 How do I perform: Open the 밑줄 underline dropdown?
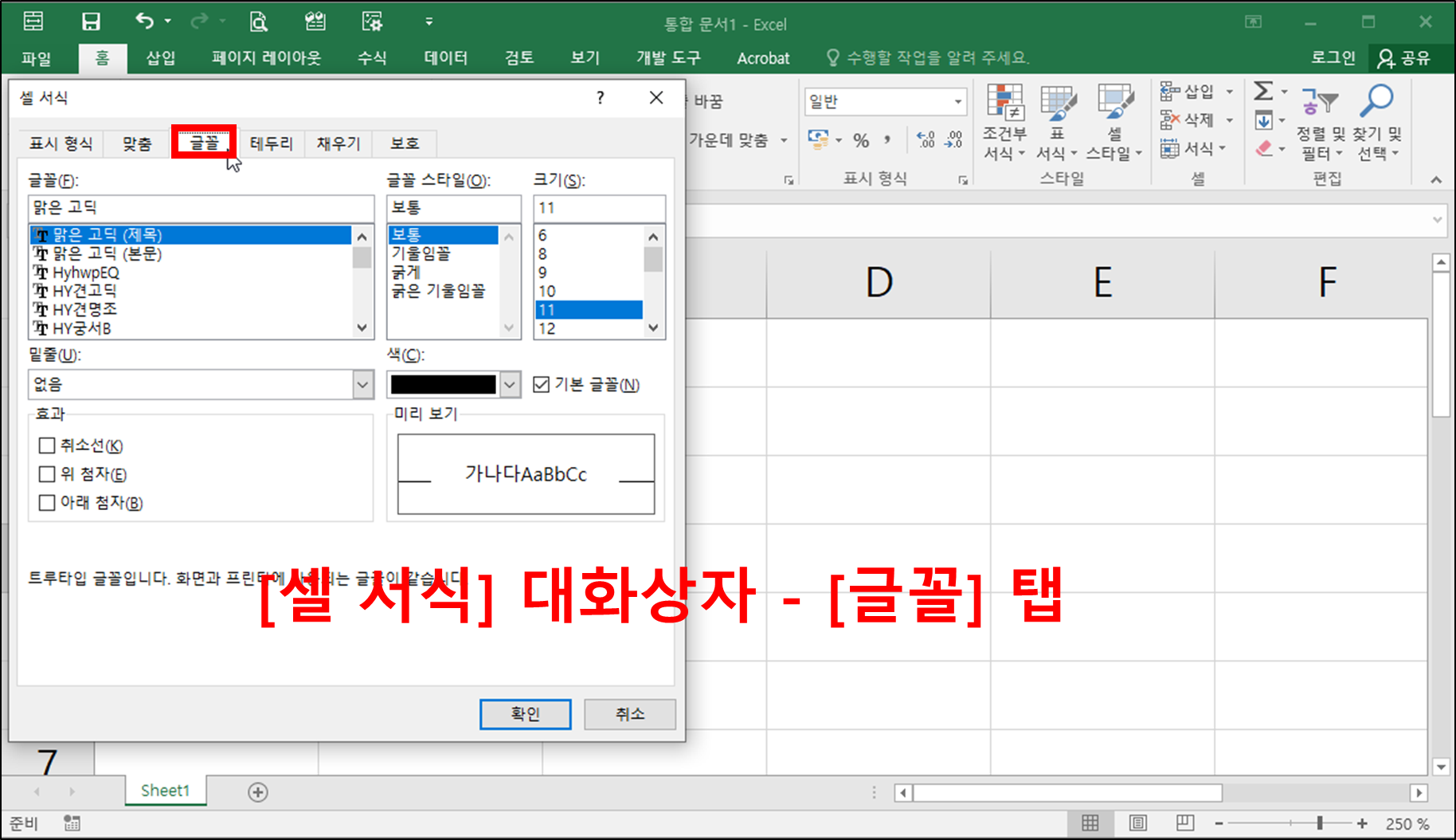click(x=362, y=384)
